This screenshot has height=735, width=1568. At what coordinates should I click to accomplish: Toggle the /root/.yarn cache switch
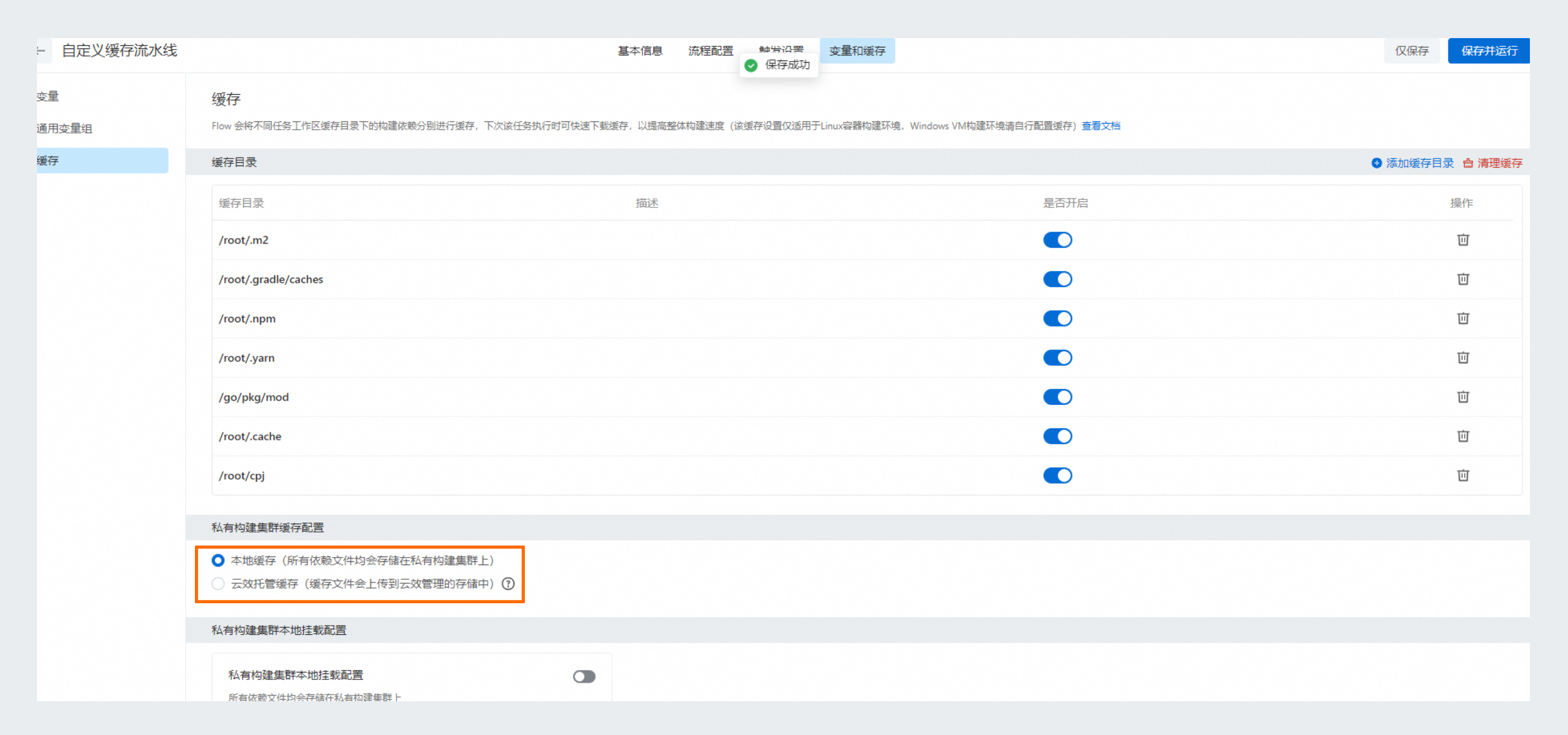[x=1057, y=358]
